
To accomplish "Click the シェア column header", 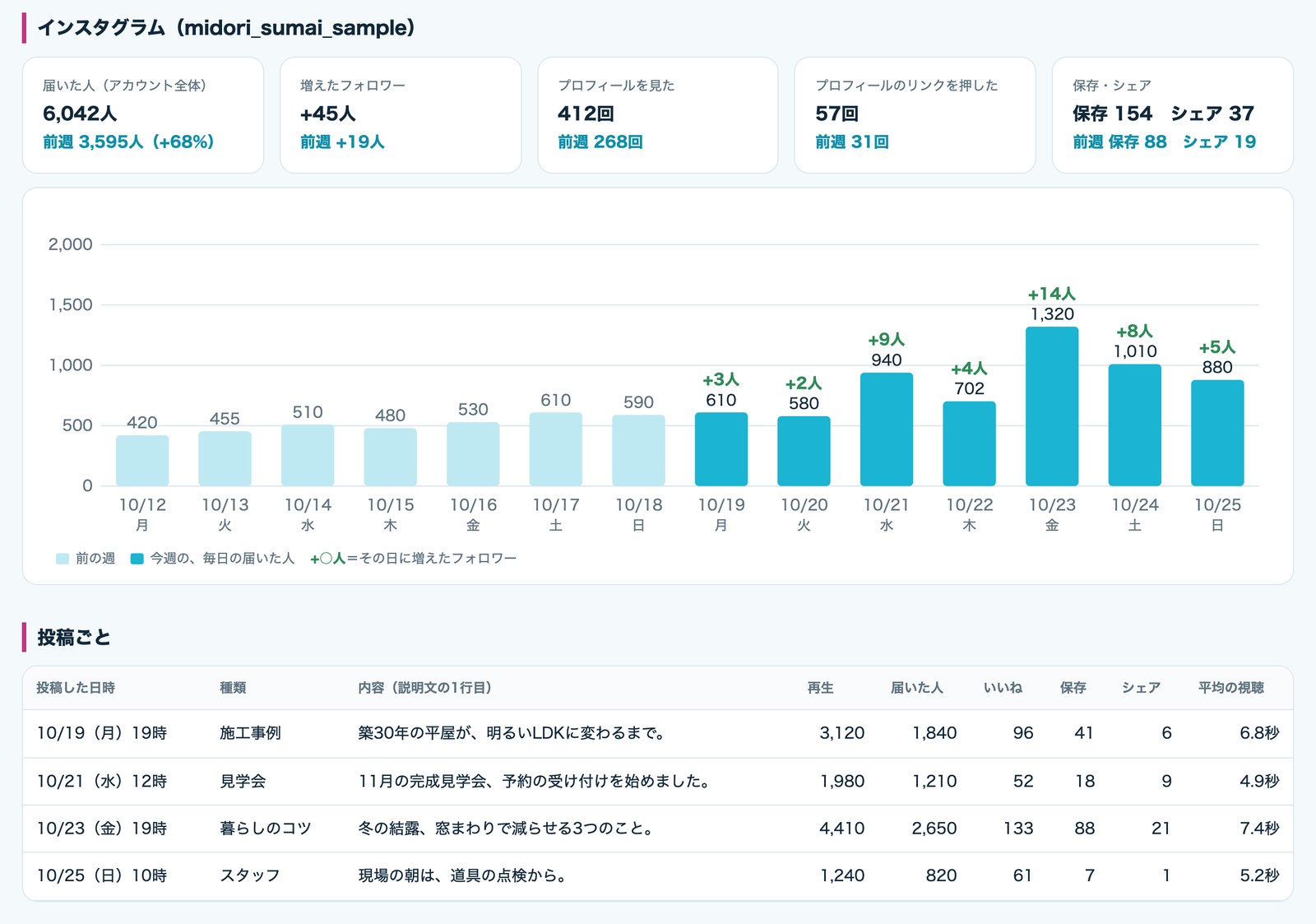I will tap(1141, 688).
